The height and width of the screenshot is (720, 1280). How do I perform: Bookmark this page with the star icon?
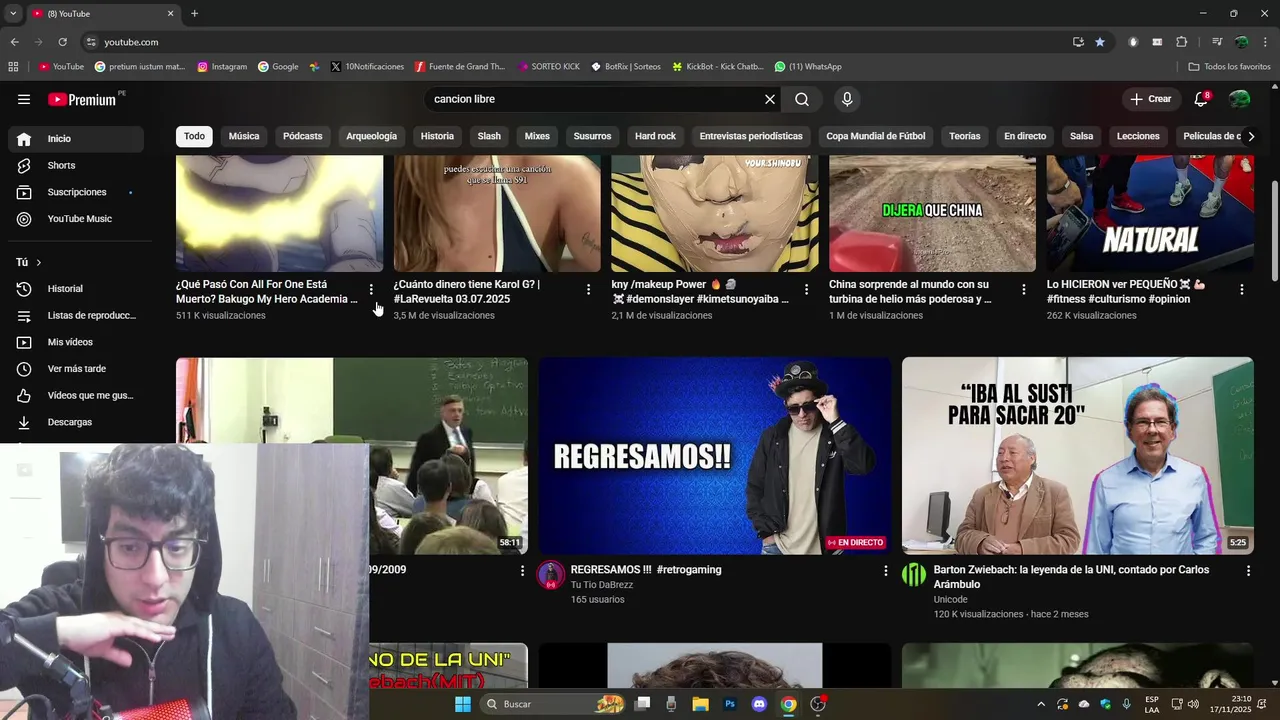pyautogui.click(x=1100, y=42)
